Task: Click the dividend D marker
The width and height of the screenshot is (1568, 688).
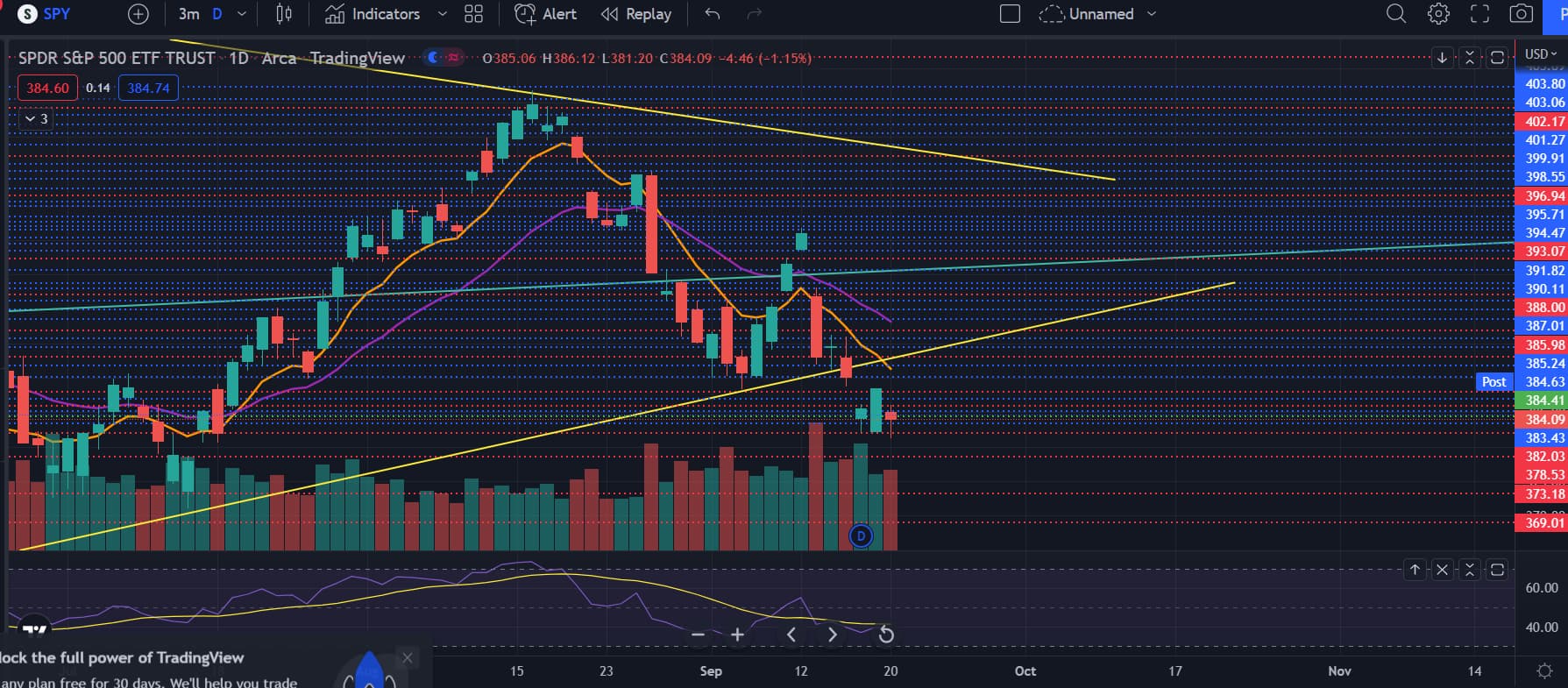Action: tap(861, 536)
